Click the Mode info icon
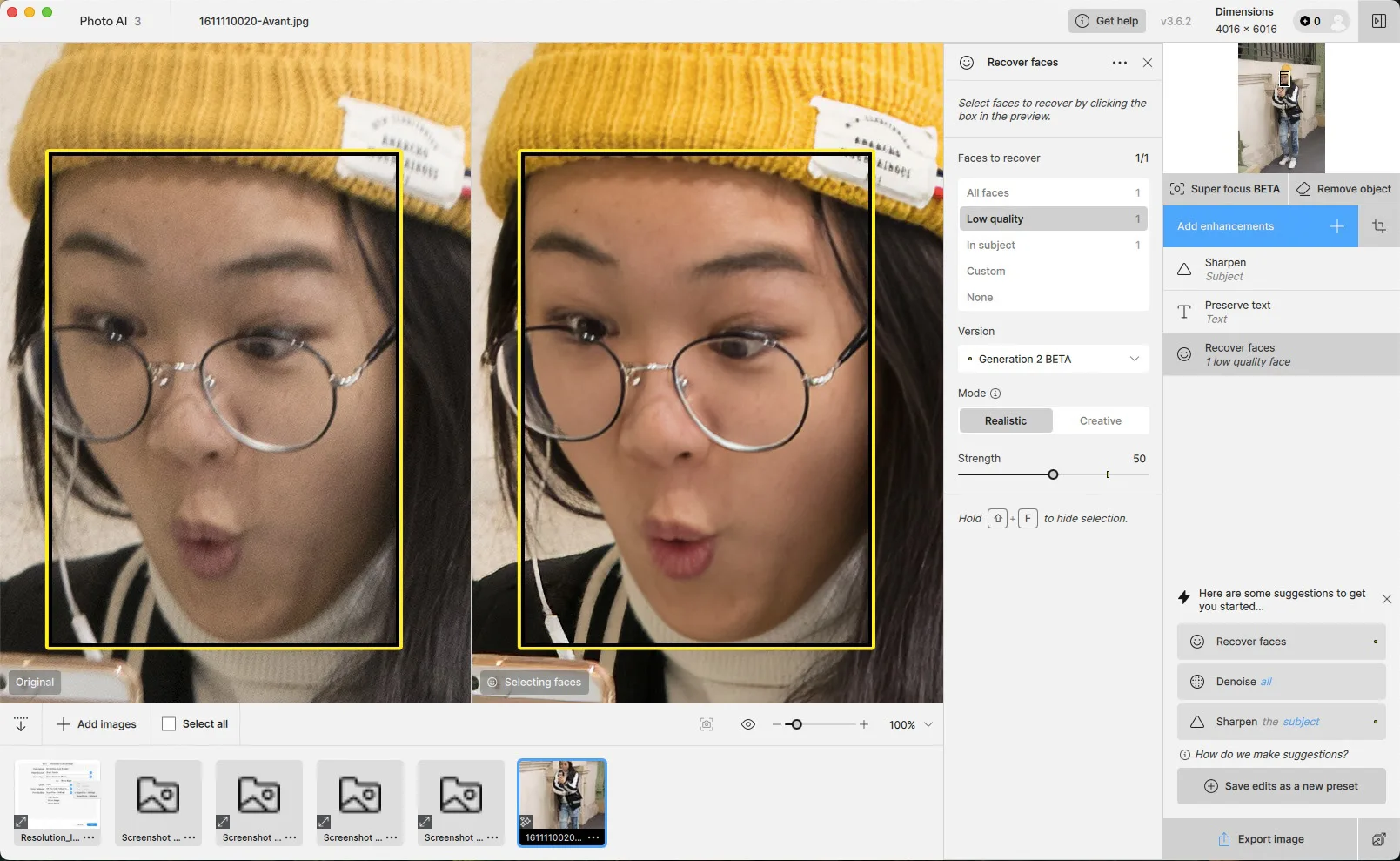Screen dimensions: 1400x861 [995, 394]
